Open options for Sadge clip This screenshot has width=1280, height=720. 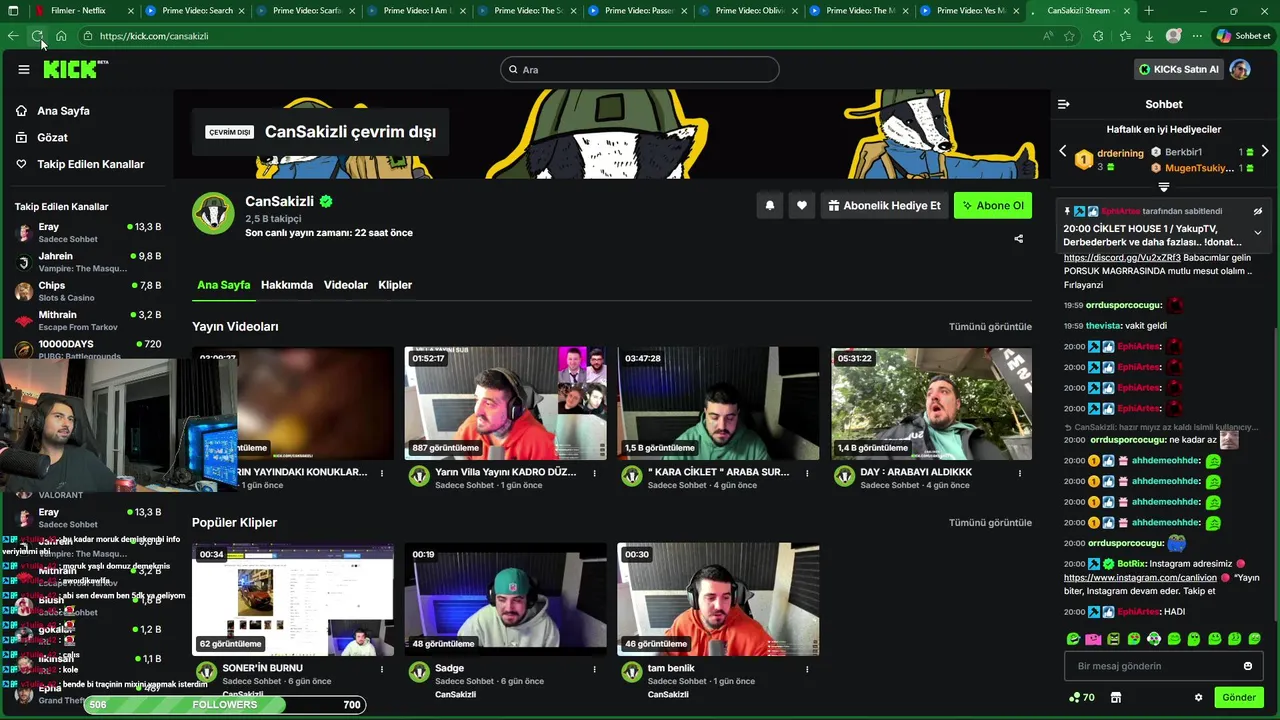click(x=595, y=669)
